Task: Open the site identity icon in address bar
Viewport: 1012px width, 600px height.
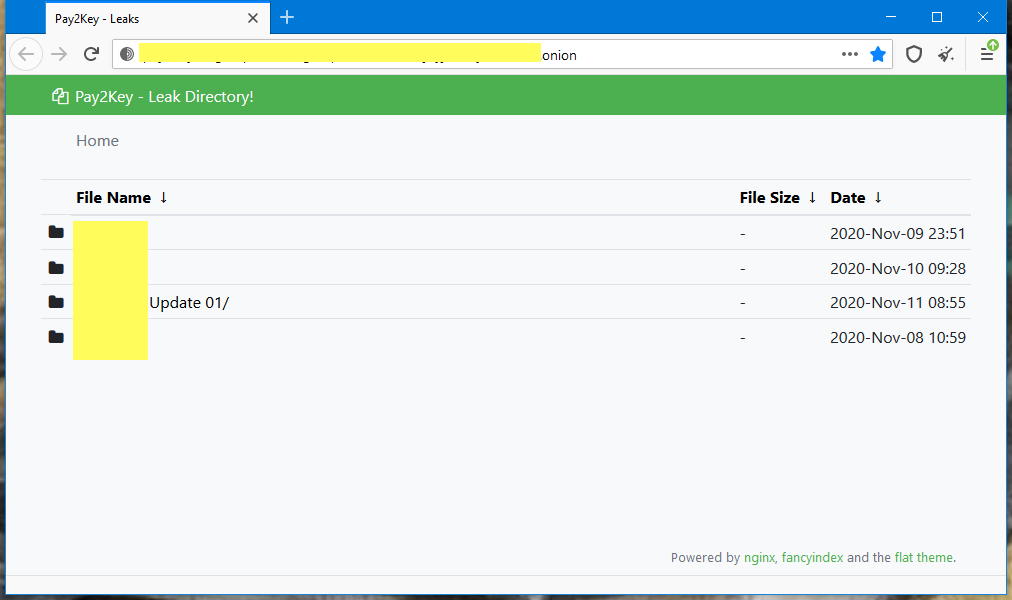Action: tap(127, 54)
